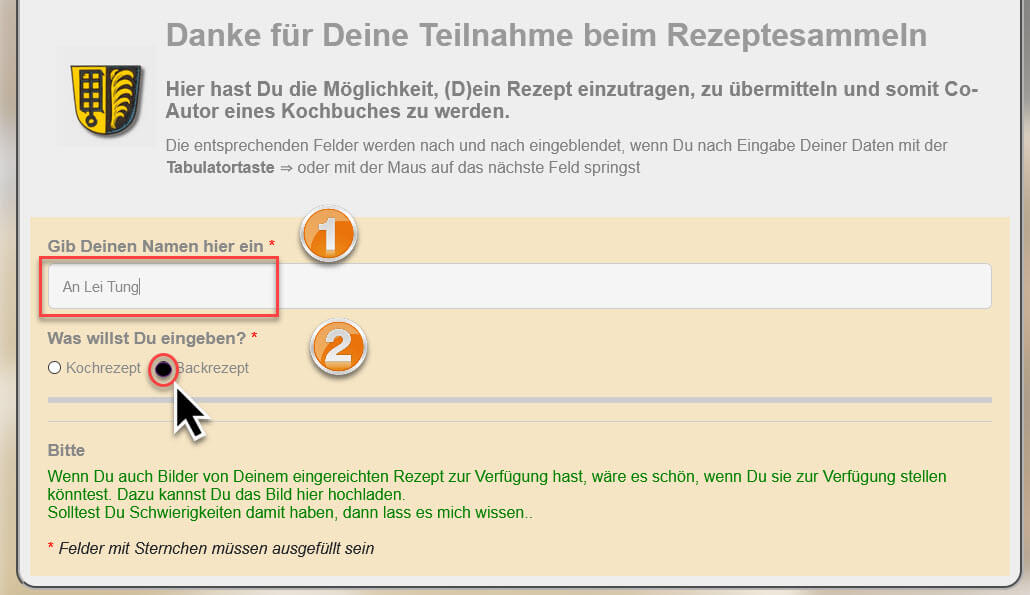Click the gray horizontal bar below the radio buttons
This screenshot has height=595, width=1030.
(520, 400)
